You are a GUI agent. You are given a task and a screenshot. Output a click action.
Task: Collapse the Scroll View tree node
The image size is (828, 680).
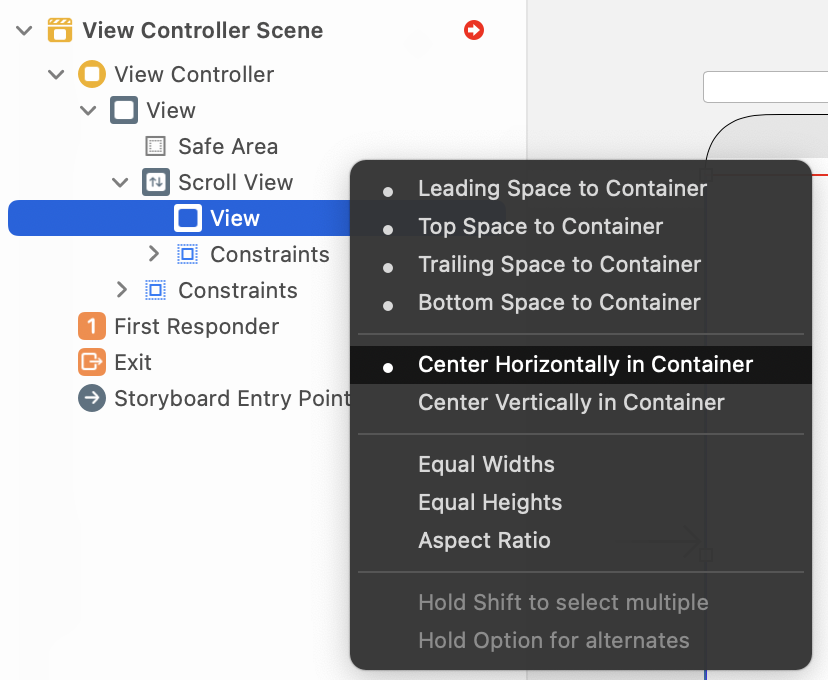coord(120,183)
